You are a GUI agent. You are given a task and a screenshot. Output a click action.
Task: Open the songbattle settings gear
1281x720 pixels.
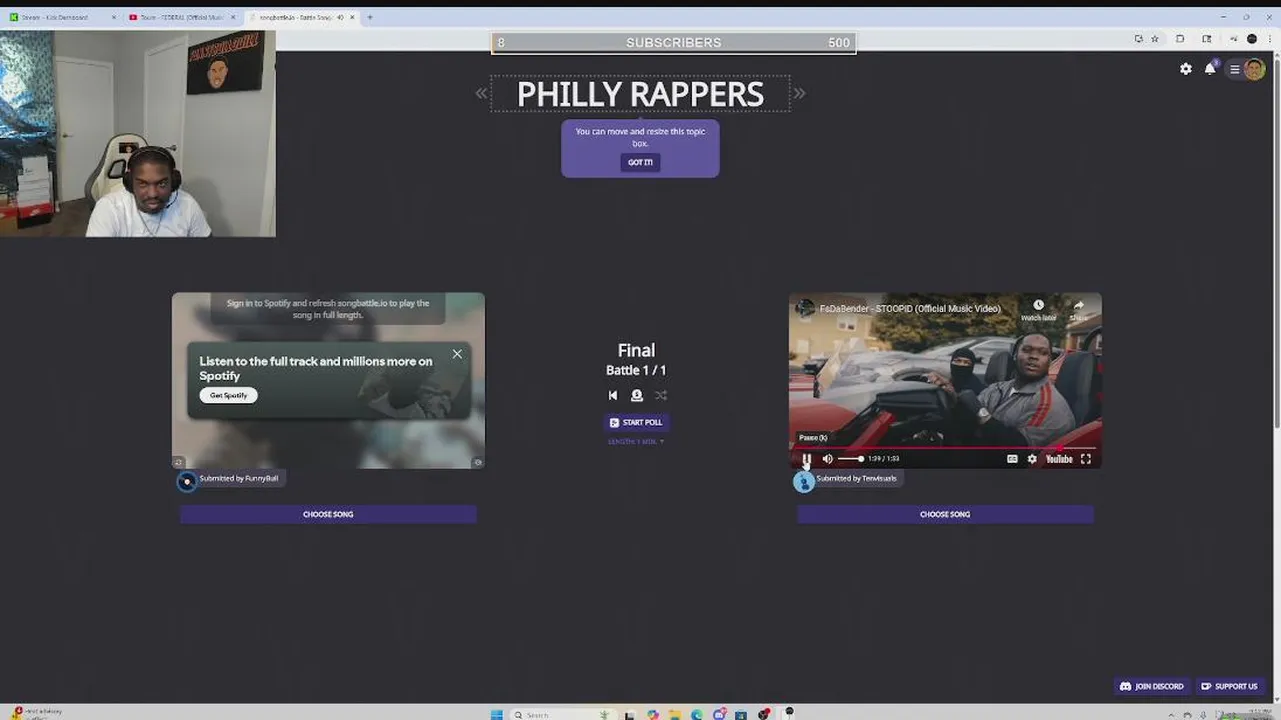pyautogui.click(x=1186, y=69)
